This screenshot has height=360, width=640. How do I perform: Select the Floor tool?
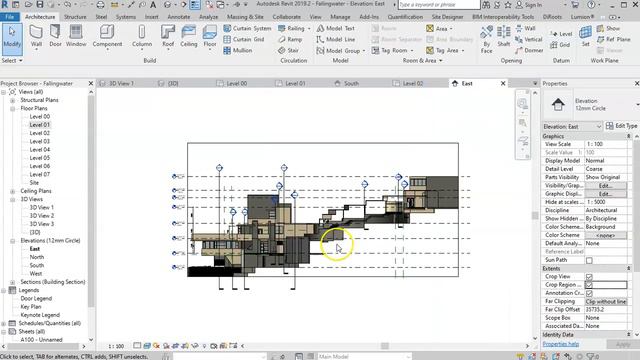tap(210, 37)
